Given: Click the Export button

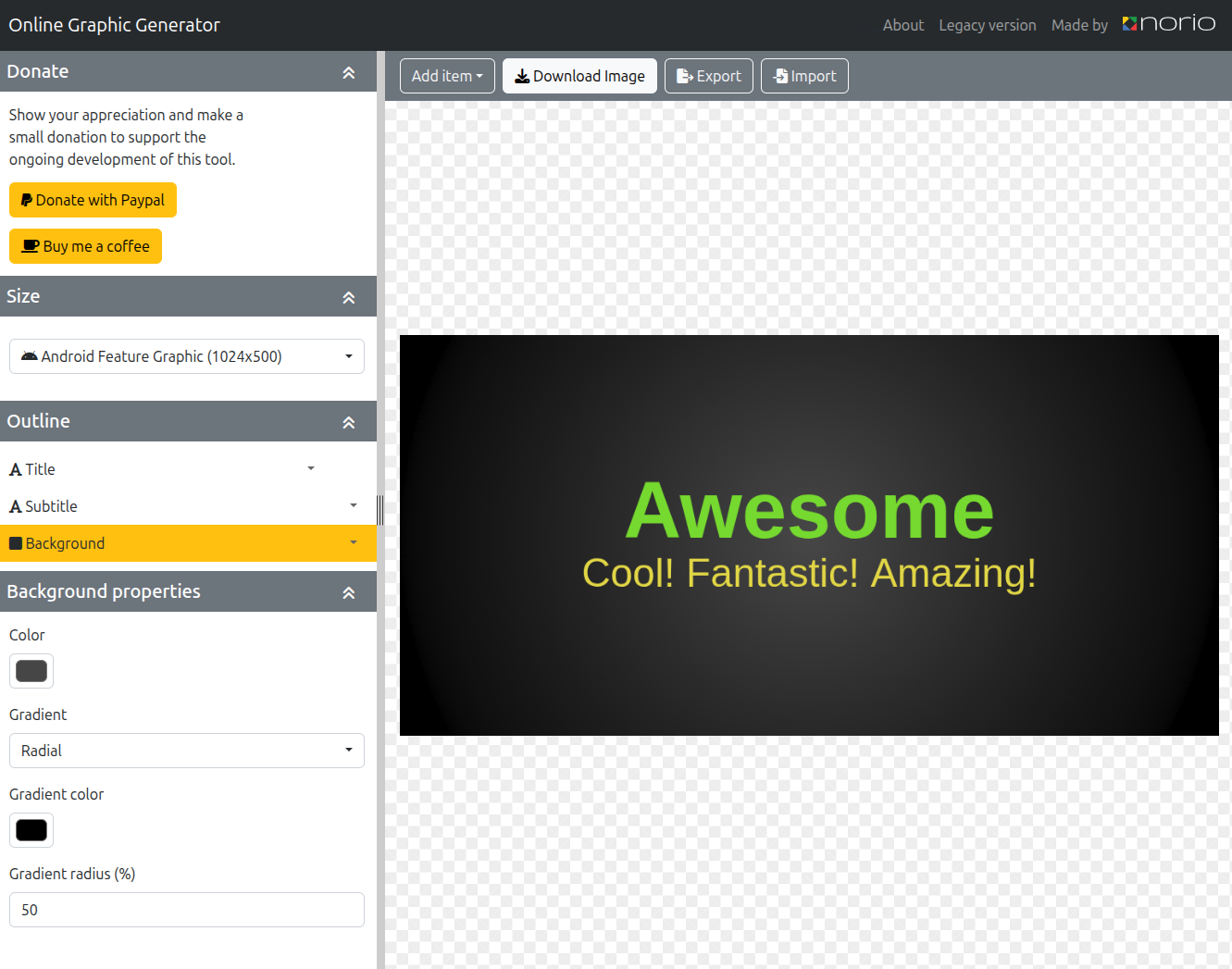Looking at the screenshot, I should (x=709, y=76).
